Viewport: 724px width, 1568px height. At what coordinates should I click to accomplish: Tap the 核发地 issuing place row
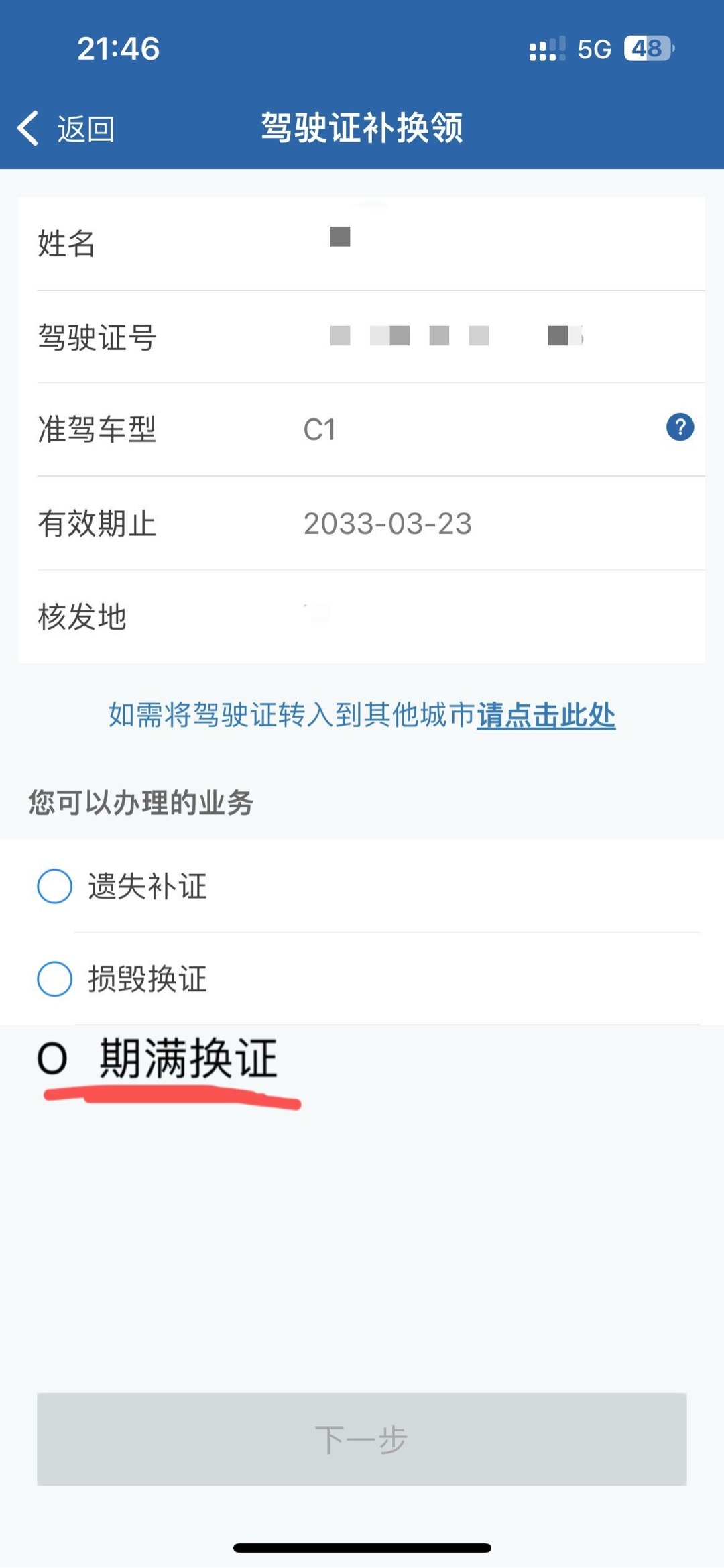click(362, 616)
